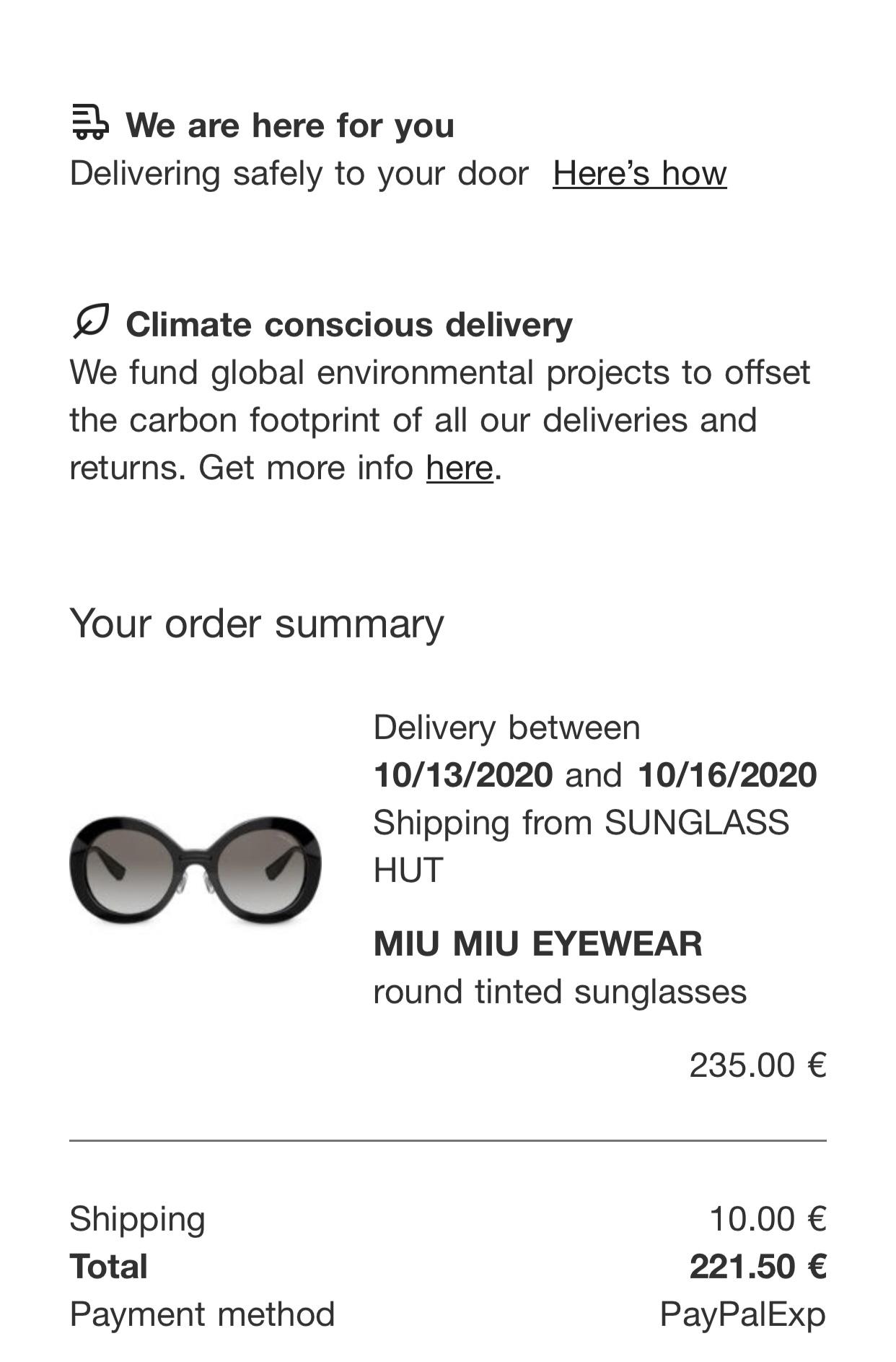Click the 10.00 € shipping cost
The image size is (896, 1362).
point(768,1218)
